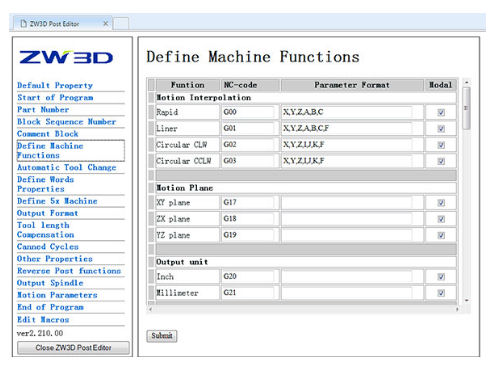Toggle Modal checkbox for Rapid
This screenshot has height=370, width=494.
pos(441,112)
